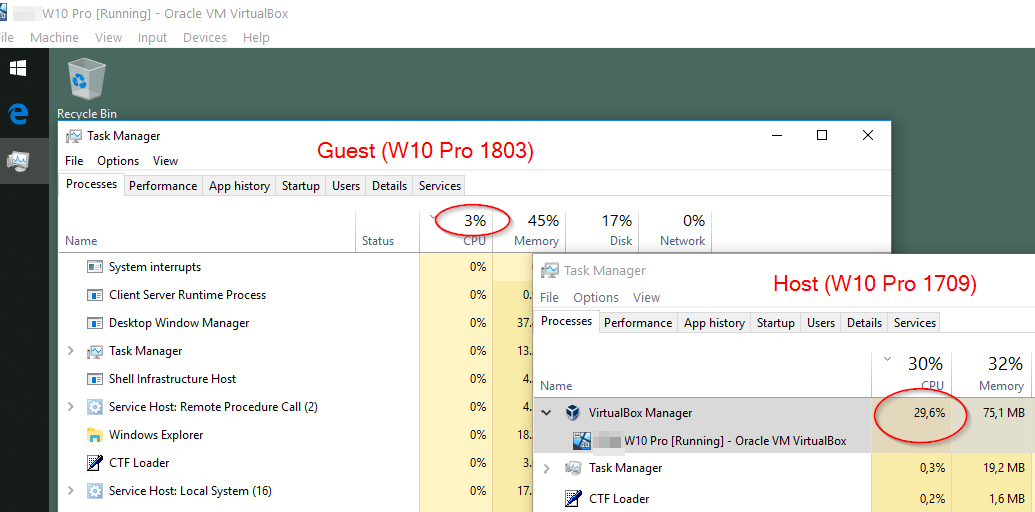Image resolution: width=1035 pixels, height=512 pixels.
Task: Click Windows Explorer folder icon
Action: [x=95, y=435]
